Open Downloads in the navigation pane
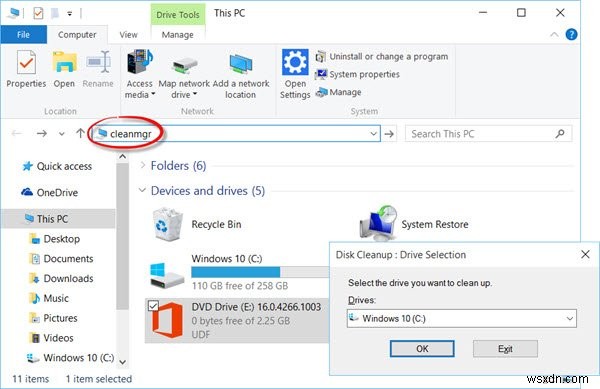600x389 pixels. tap(61, 278)
